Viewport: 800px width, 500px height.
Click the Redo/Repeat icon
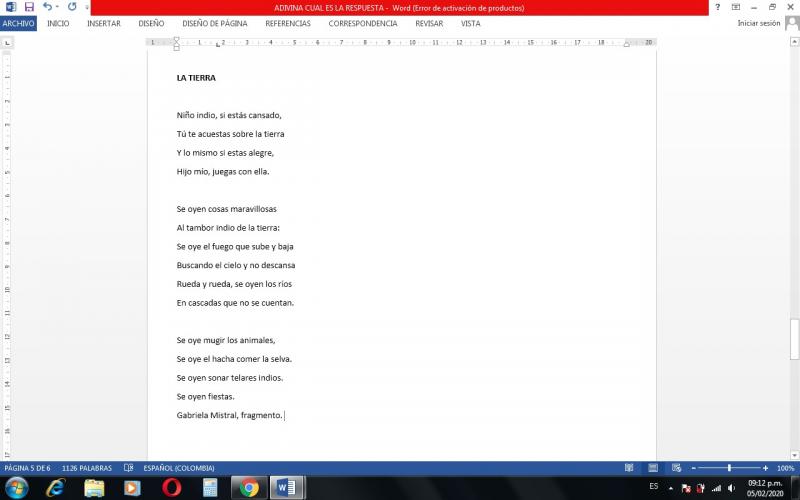click(72, 7)
